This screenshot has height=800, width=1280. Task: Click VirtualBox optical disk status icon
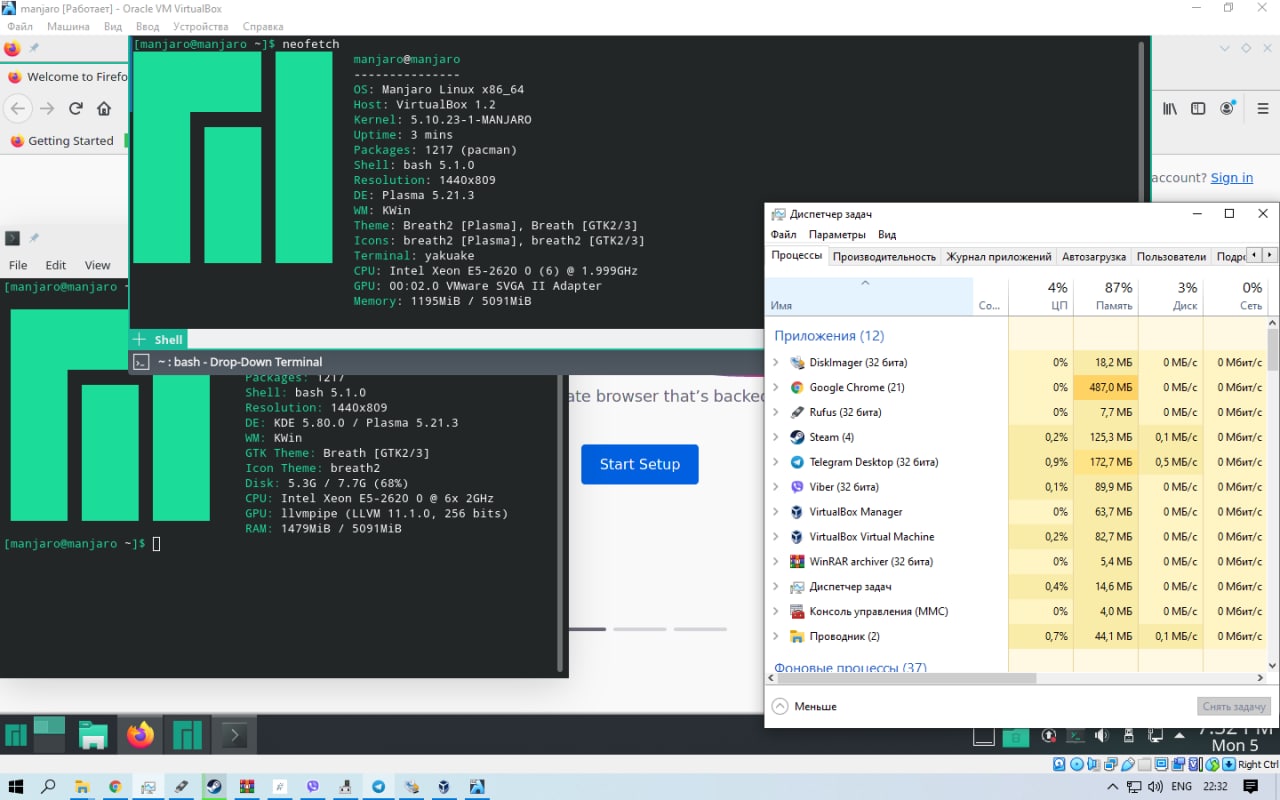[1076, 765]
